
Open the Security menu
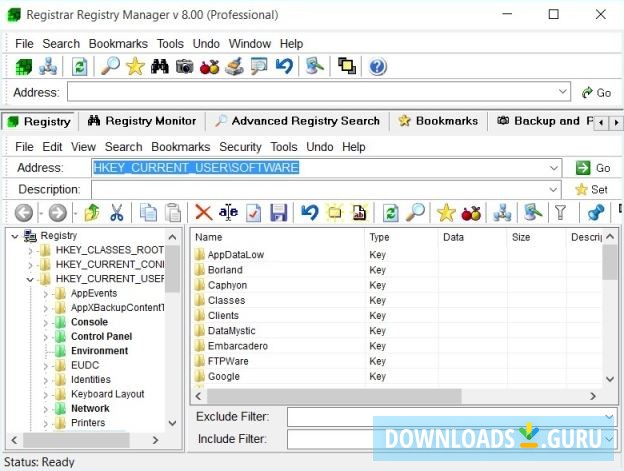coord(240,147)
